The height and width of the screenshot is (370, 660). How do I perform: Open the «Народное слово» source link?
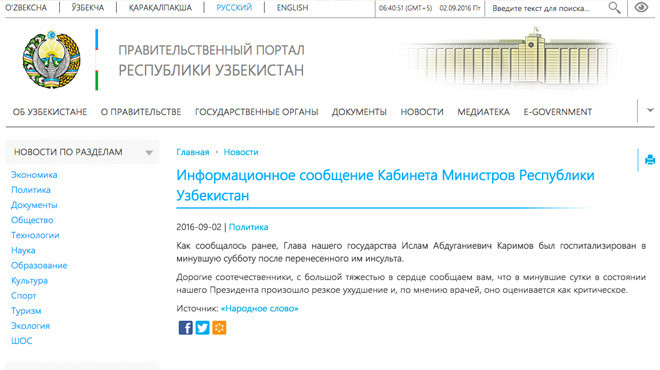point(259,309)
